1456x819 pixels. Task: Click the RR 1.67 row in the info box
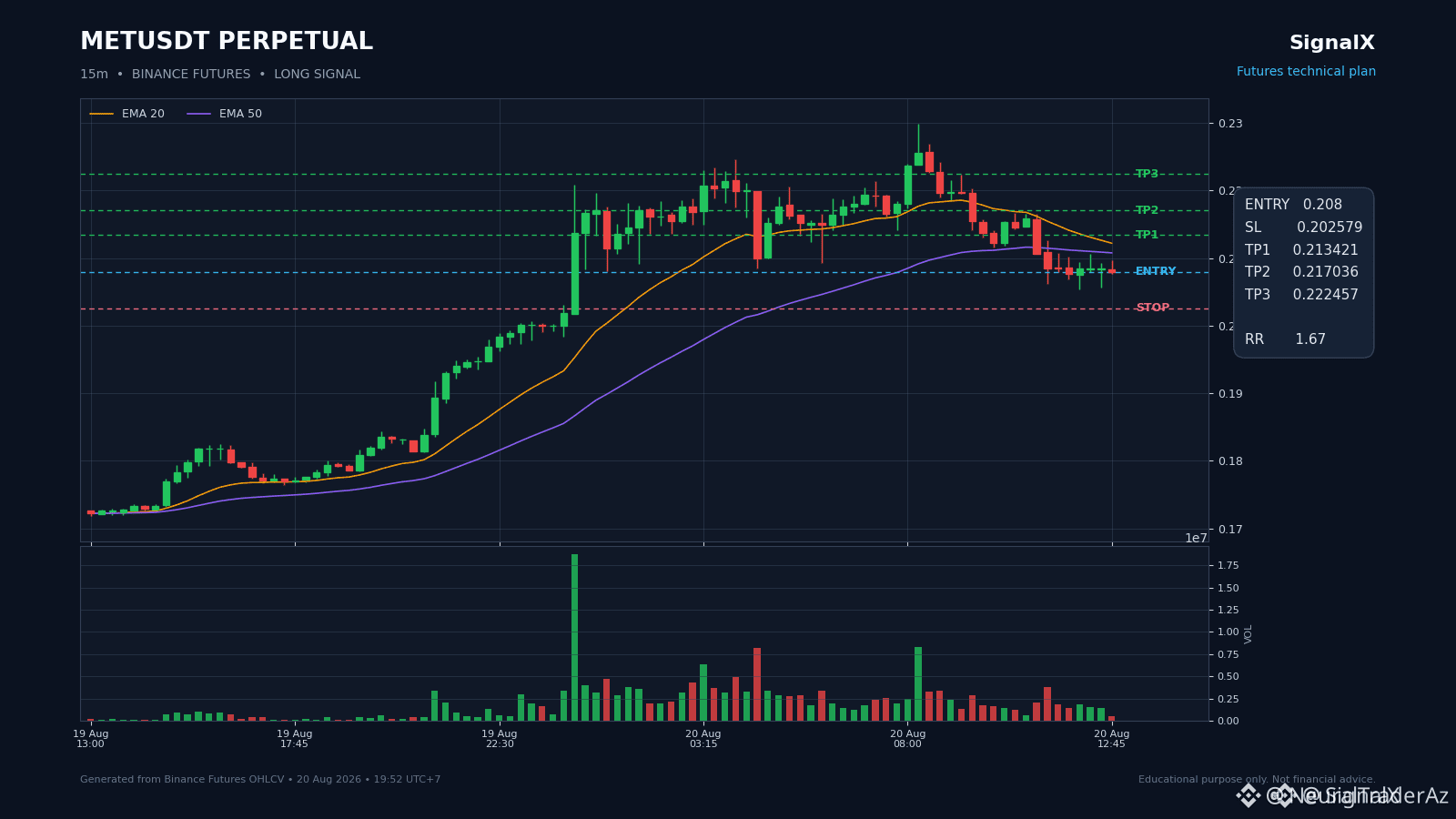pos(1285,339)
